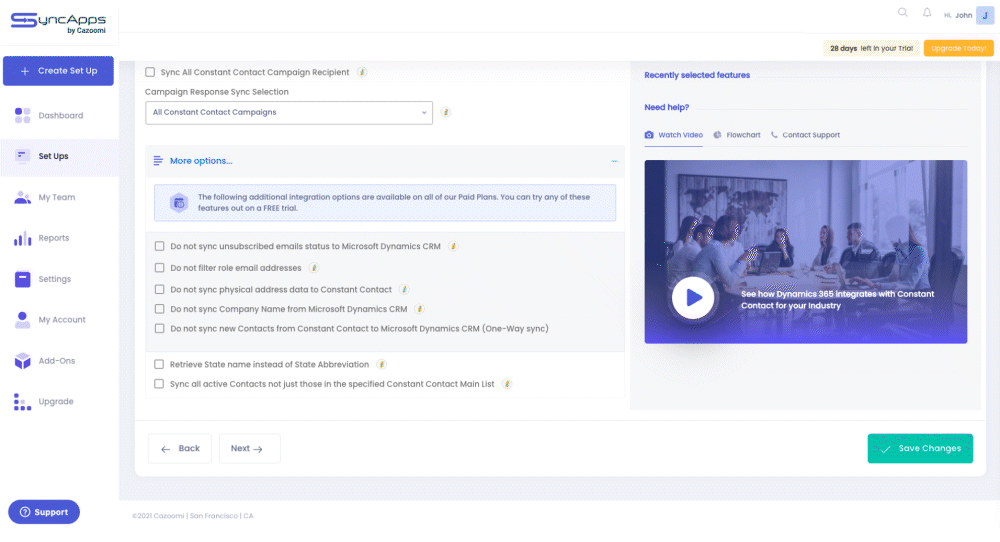Switch to Contact Support tab
This screenshot has height=542, width=1000.
click(805, 135)
